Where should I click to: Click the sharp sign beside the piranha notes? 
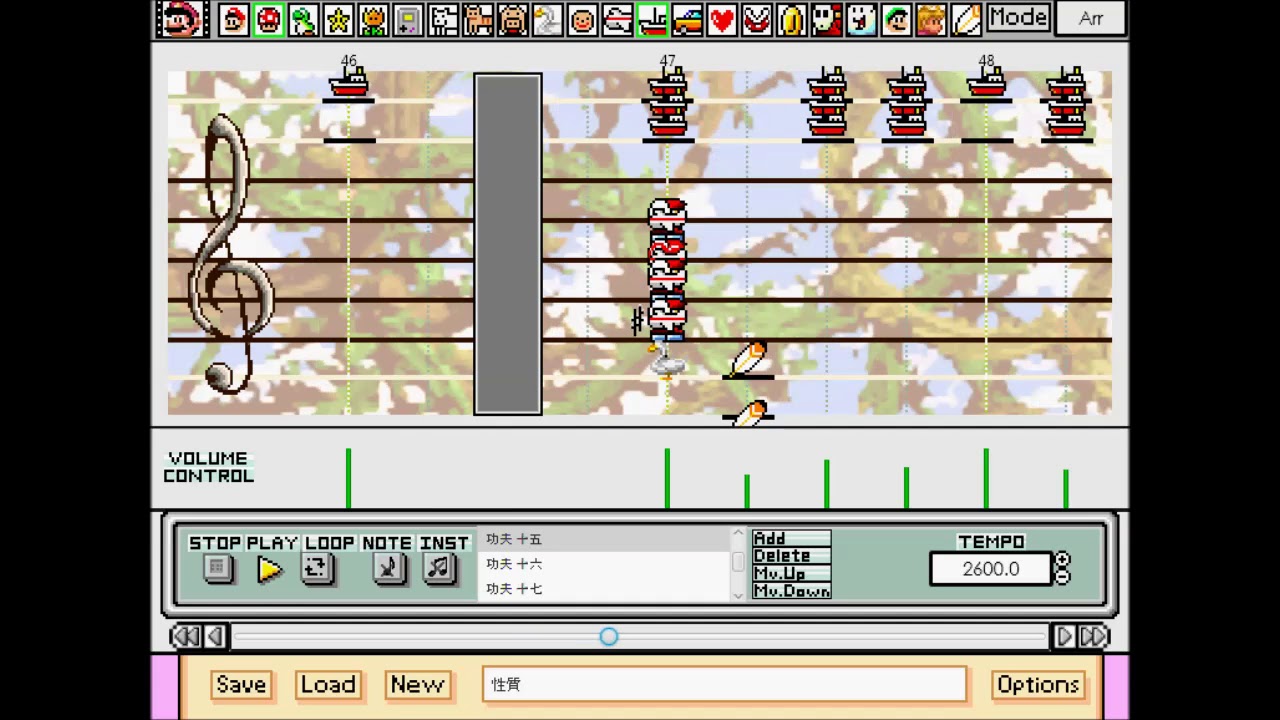coord(637,321)
